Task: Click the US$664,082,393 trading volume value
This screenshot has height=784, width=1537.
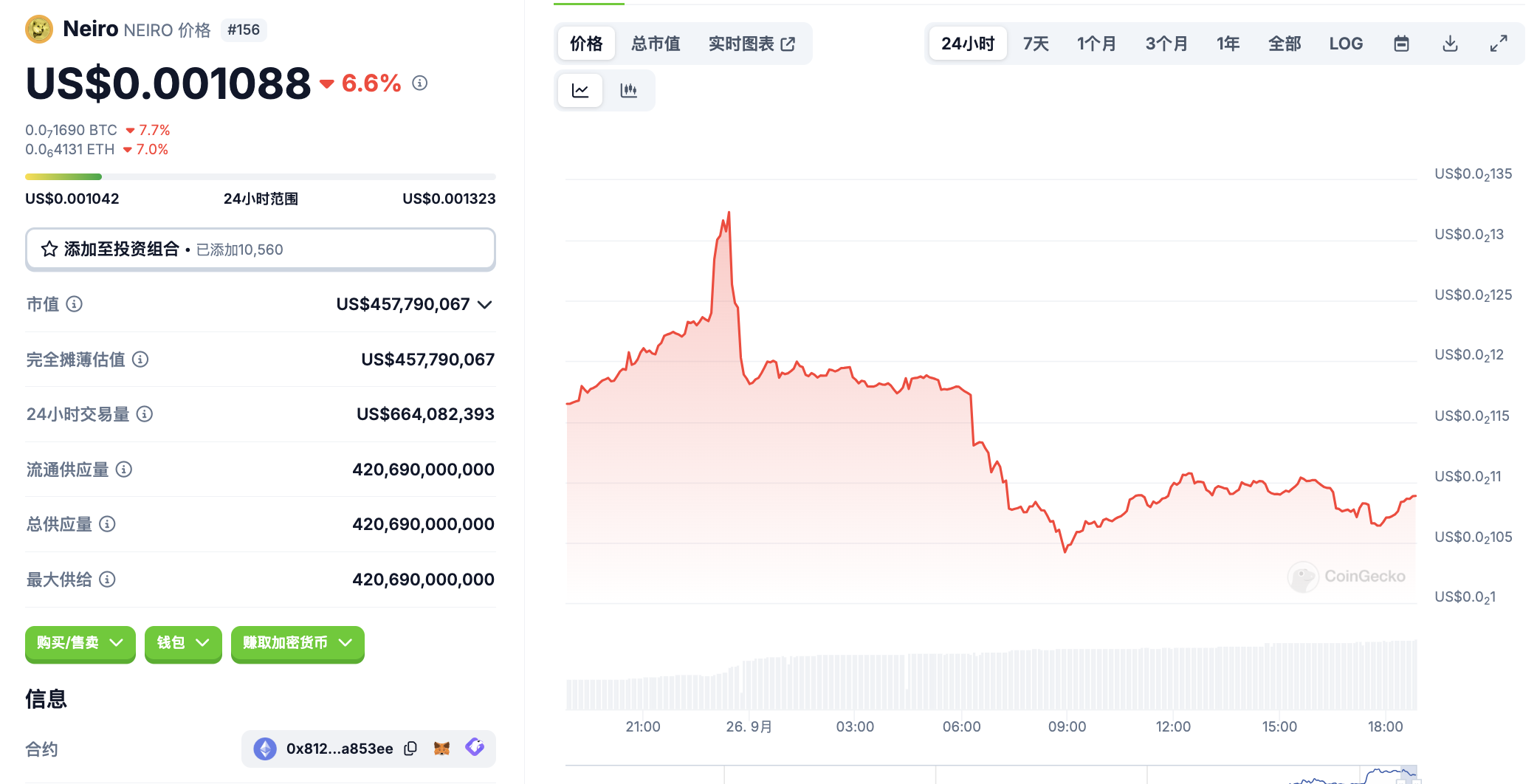Action: coord(425,414)
